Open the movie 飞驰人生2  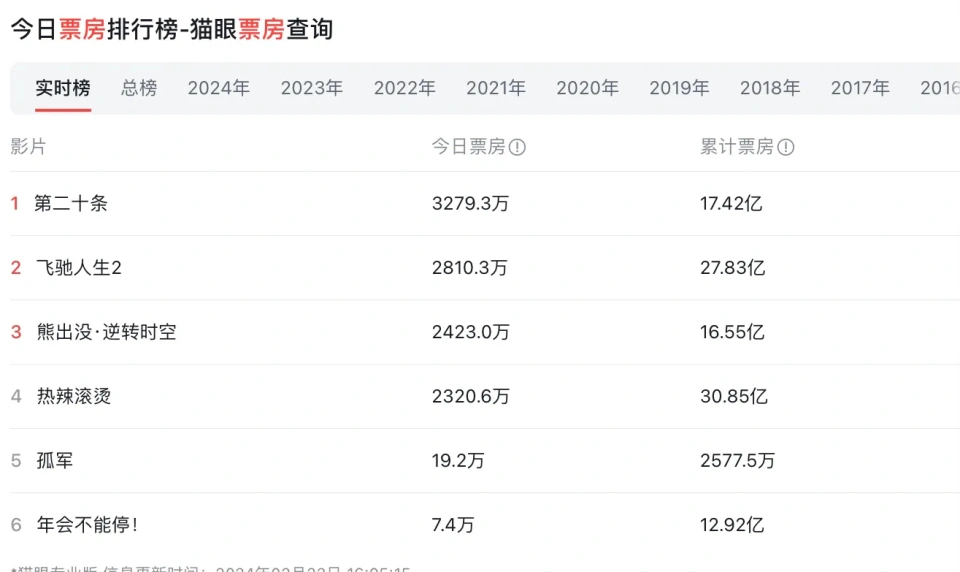[79, 268]
